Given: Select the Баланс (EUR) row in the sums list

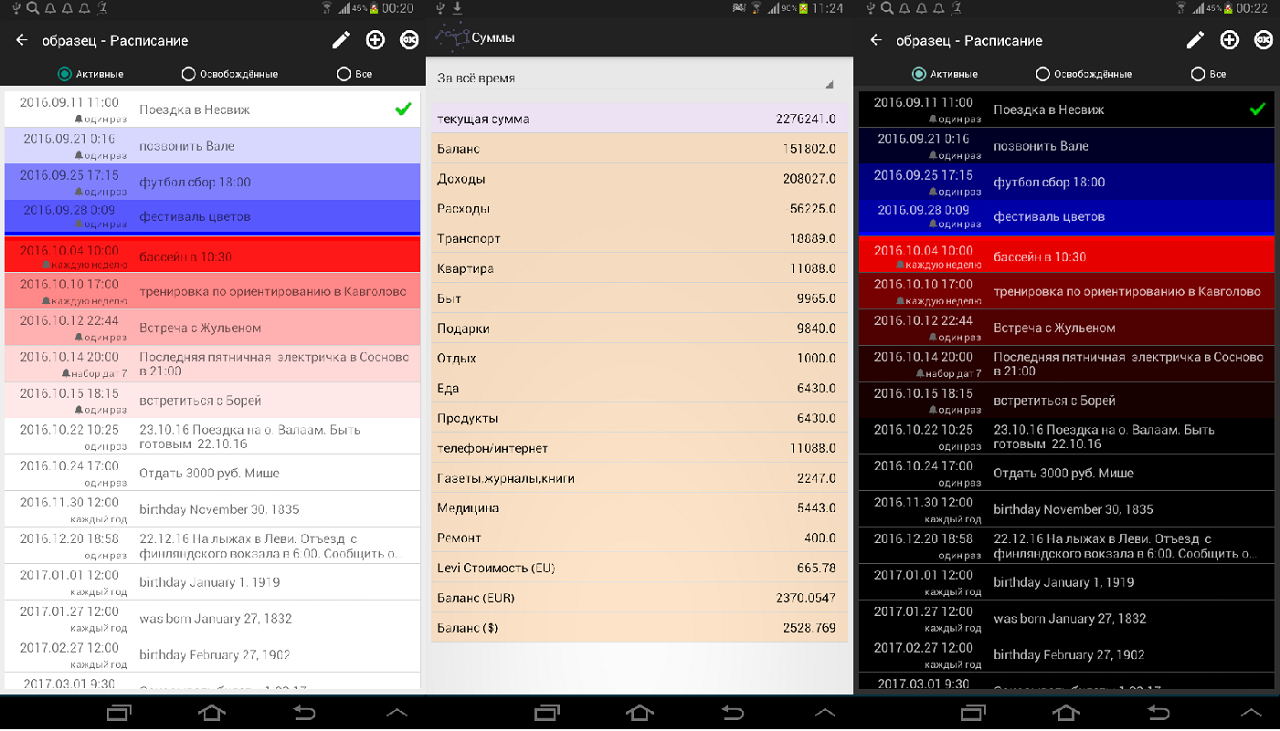Looking at the screenshot, I should click(x=638, y=598).
